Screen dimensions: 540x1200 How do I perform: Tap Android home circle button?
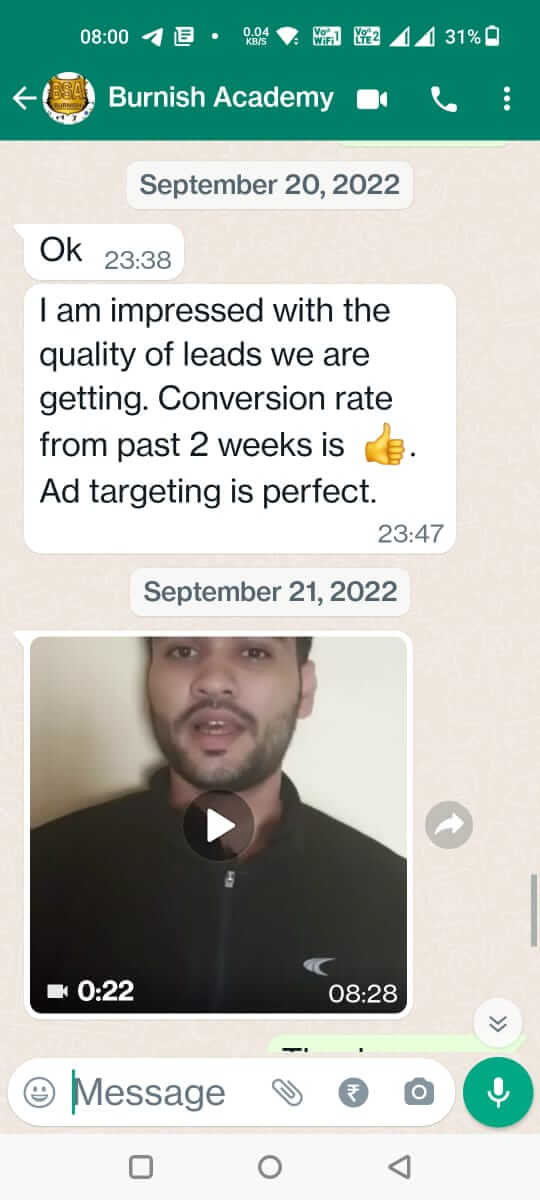pyautogui.click(x=270, y=1166)
